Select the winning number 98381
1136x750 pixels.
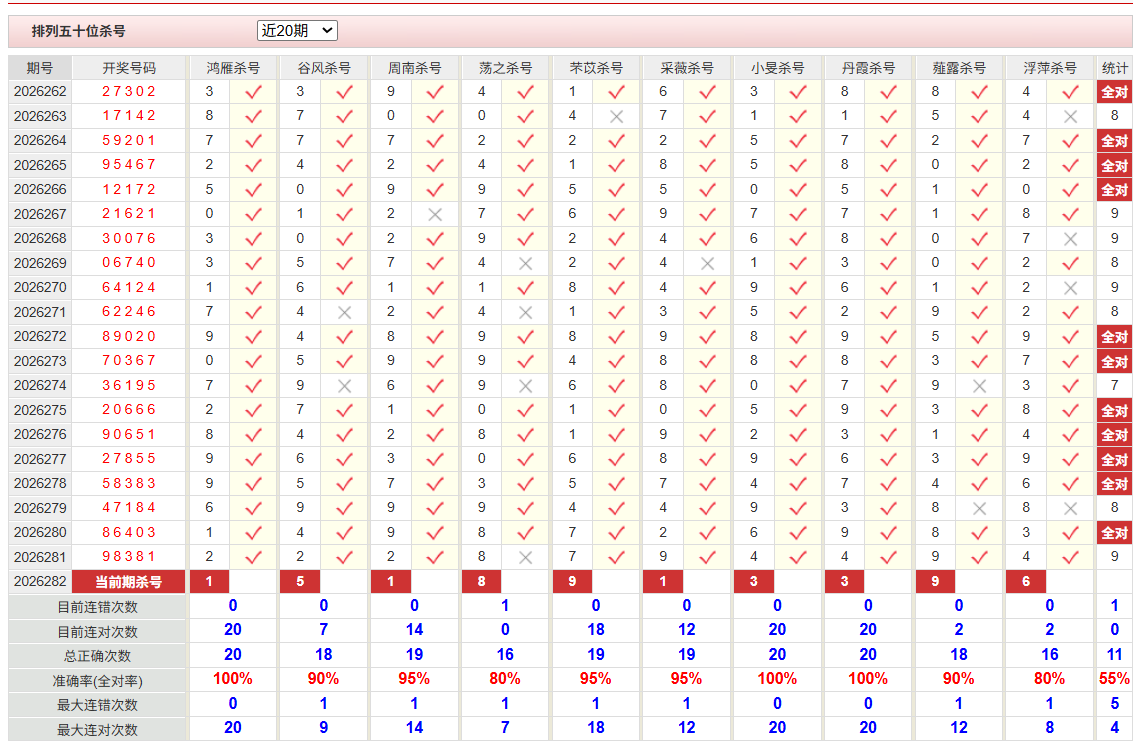pos(129,557)
